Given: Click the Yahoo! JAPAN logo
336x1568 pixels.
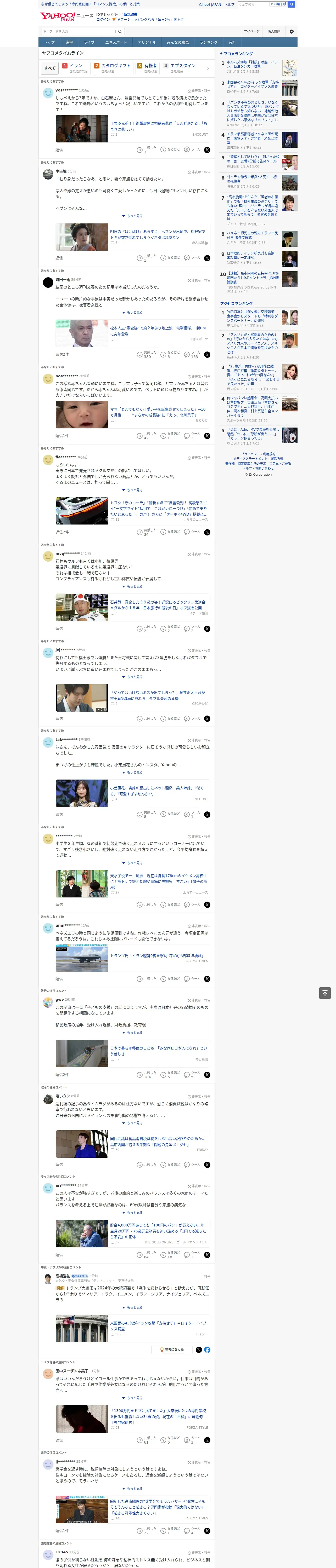Looking at the screenshot, I should (57, 16).
